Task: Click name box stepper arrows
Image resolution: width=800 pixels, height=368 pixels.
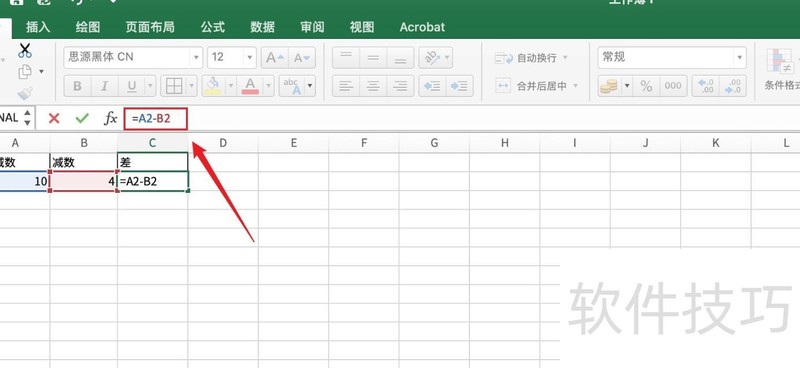Action: pos(27,118)
